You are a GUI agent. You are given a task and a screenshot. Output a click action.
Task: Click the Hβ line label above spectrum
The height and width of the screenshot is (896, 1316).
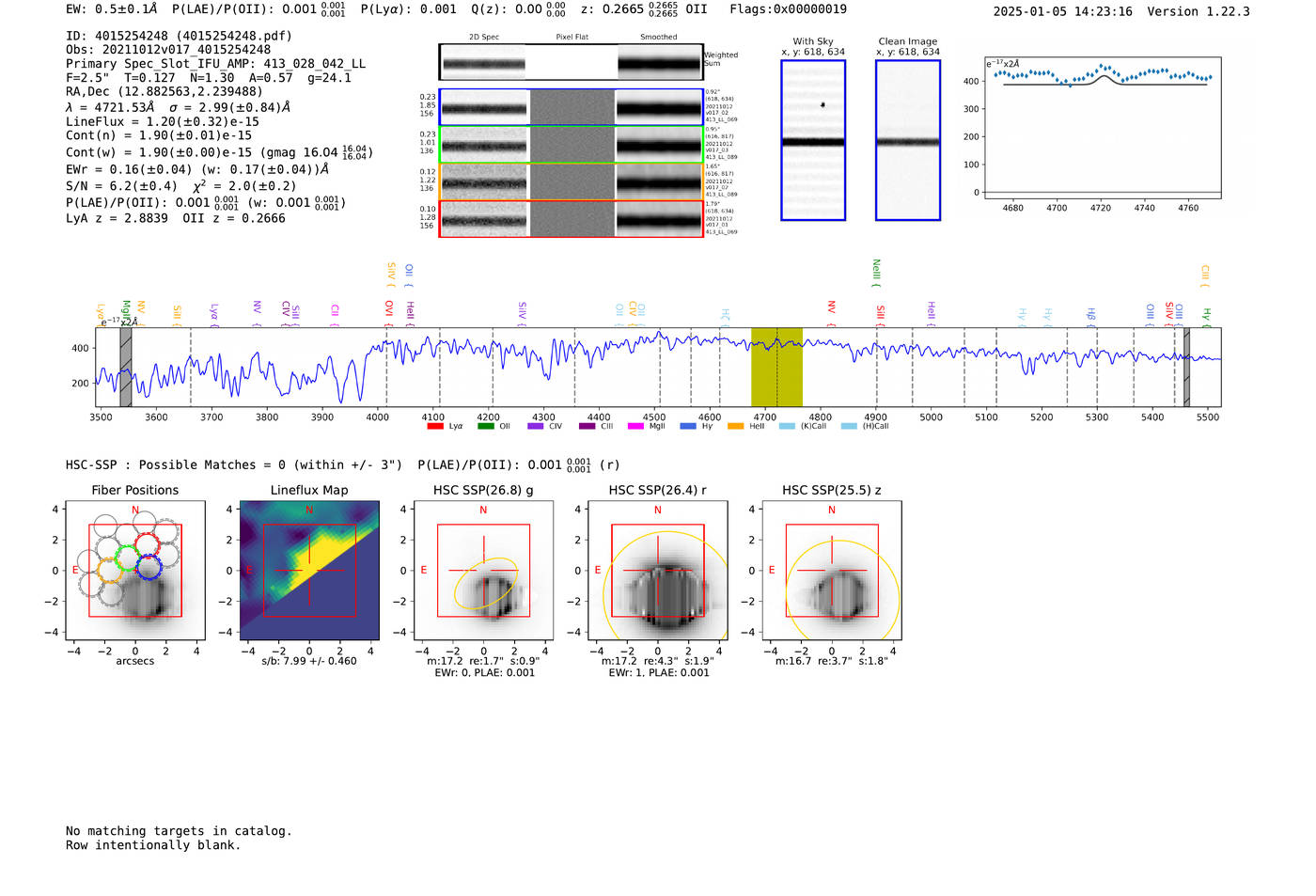pyautogui.click(x=1091, y=316)
